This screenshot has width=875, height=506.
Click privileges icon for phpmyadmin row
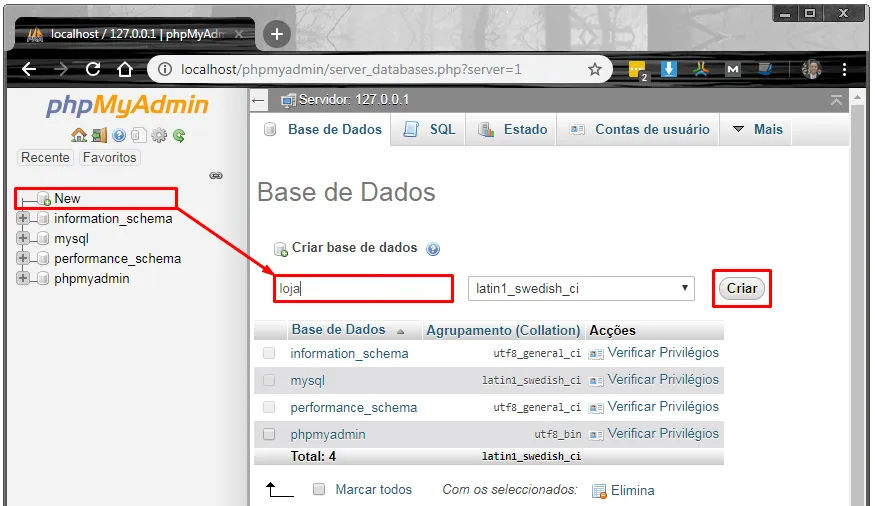pyautogui.click(x=596, y=435)
